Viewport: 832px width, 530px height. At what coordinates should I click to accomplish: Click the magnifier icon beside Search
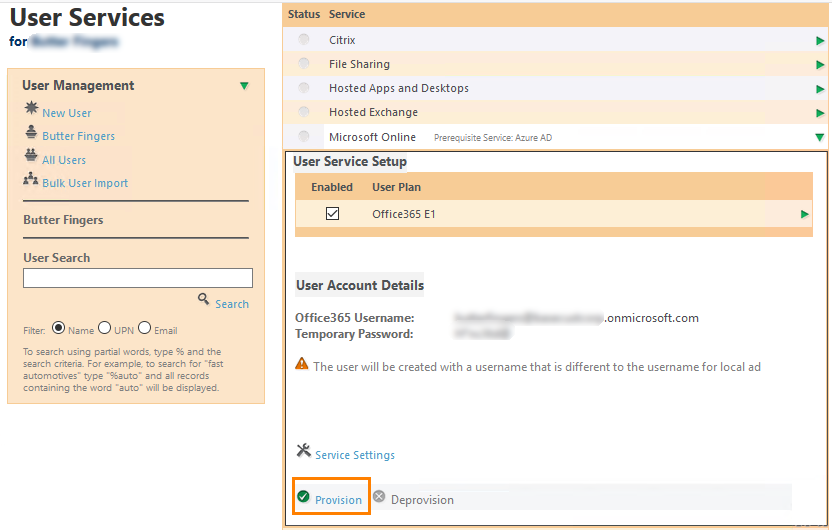[x=203, y=299]
